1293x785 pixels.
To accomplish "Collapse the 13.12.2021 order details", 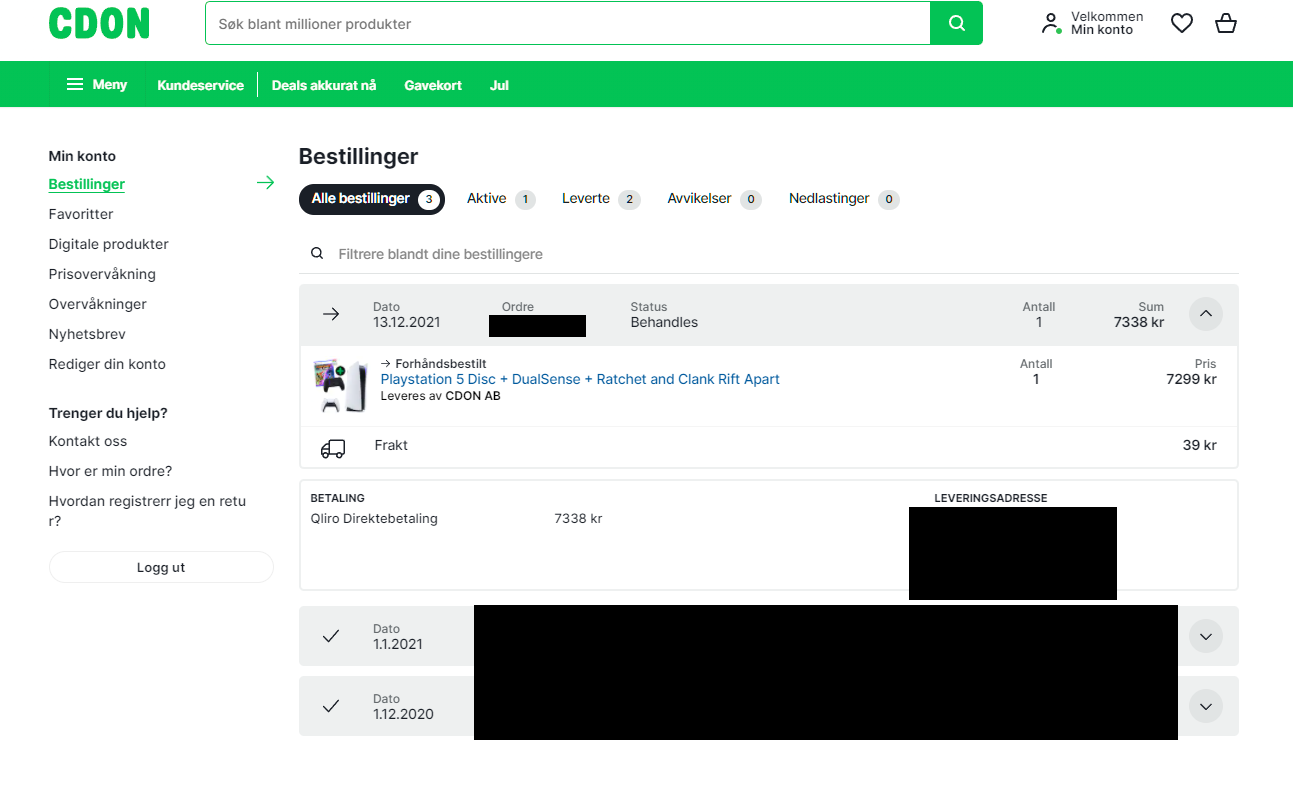I will click(1205, 314).
